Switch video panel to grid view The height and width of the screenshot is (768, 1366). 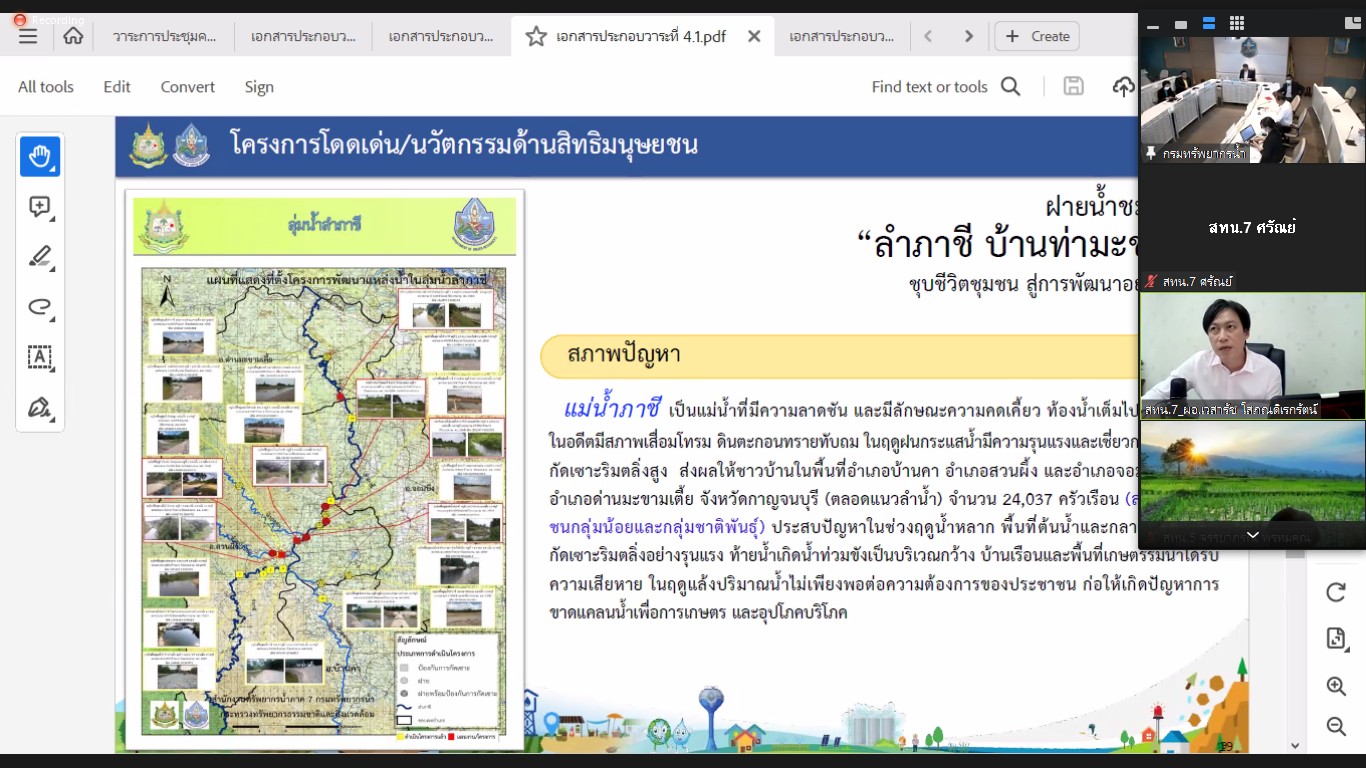pyautogui.click(x=1237, y=24)
